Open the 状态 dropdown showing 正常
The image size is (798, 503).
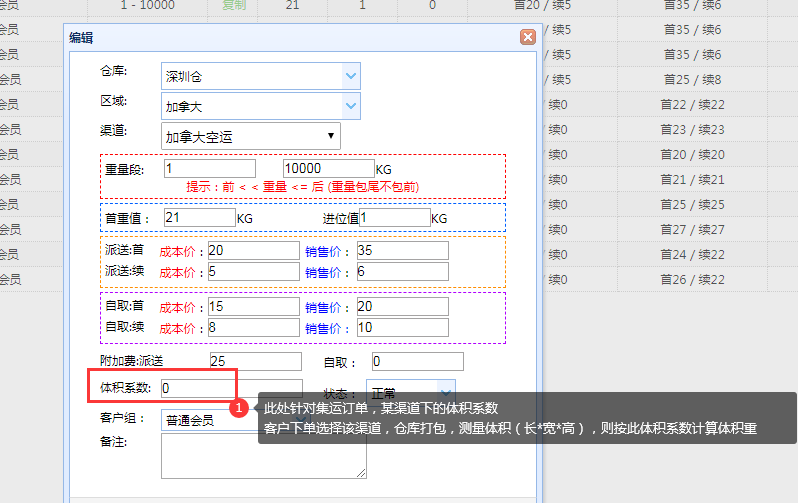tap(411, 393)
